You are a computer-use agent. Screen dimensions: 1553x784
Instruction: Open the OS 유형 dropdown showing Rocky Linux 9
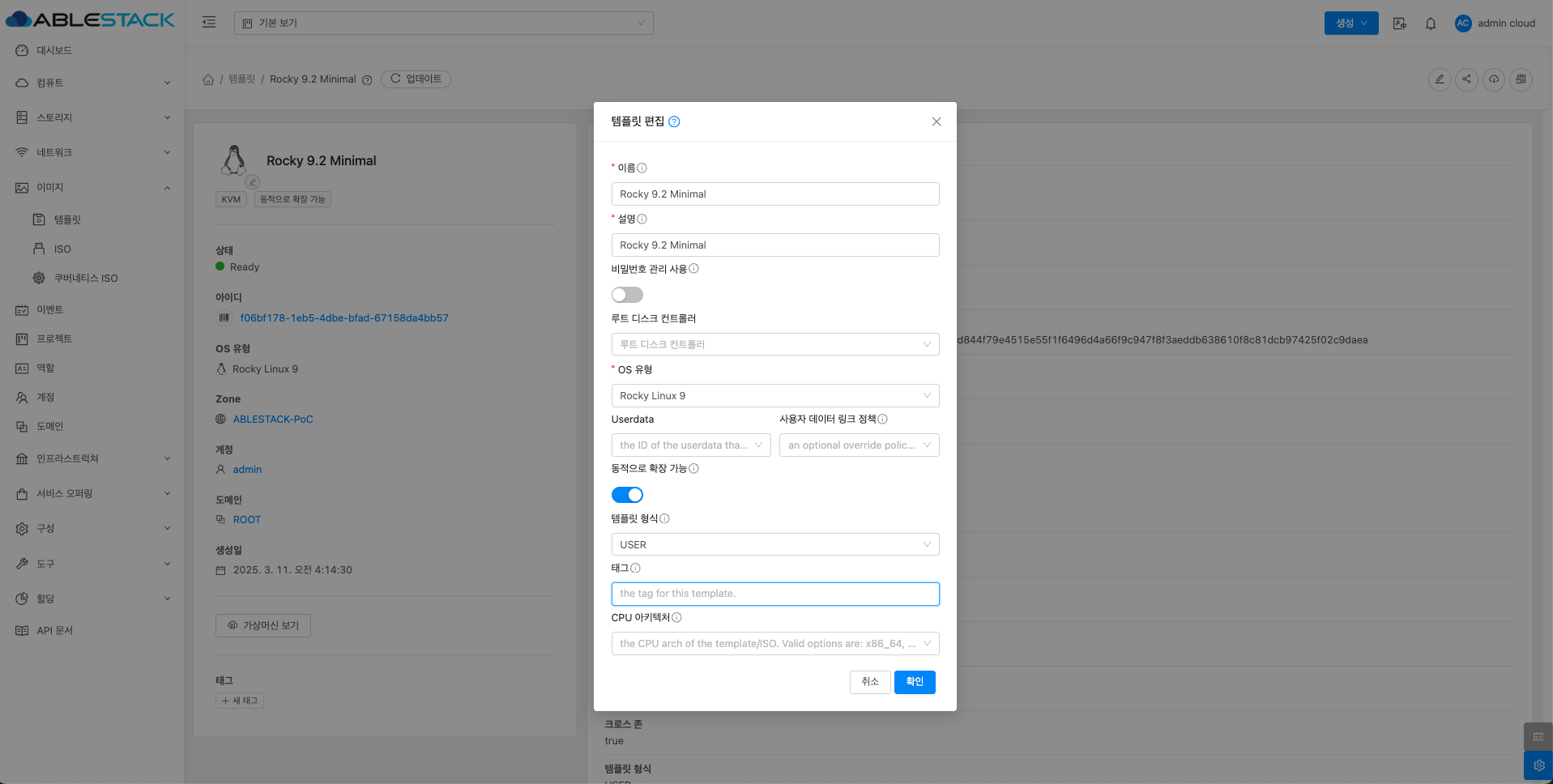(x=775, y=395)
